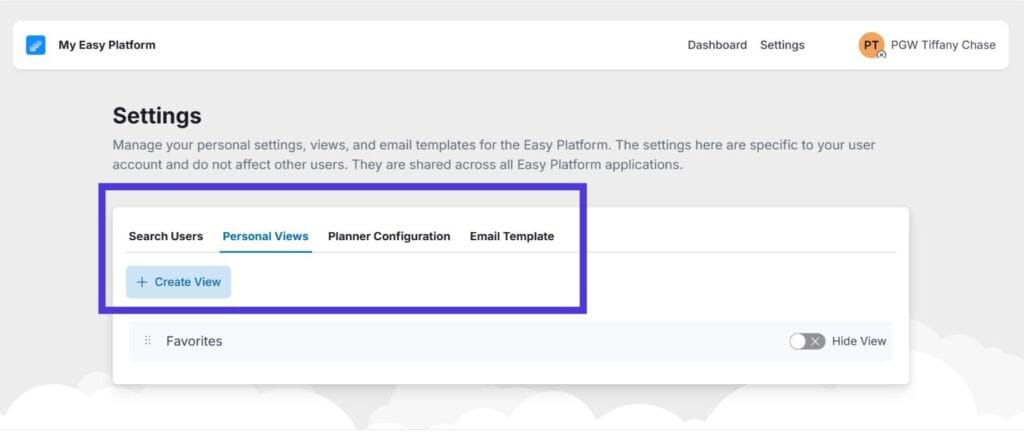Viewport: 1024px width, 437px height.
Task: Open the Email Template tab
Action: pos(512,236)
